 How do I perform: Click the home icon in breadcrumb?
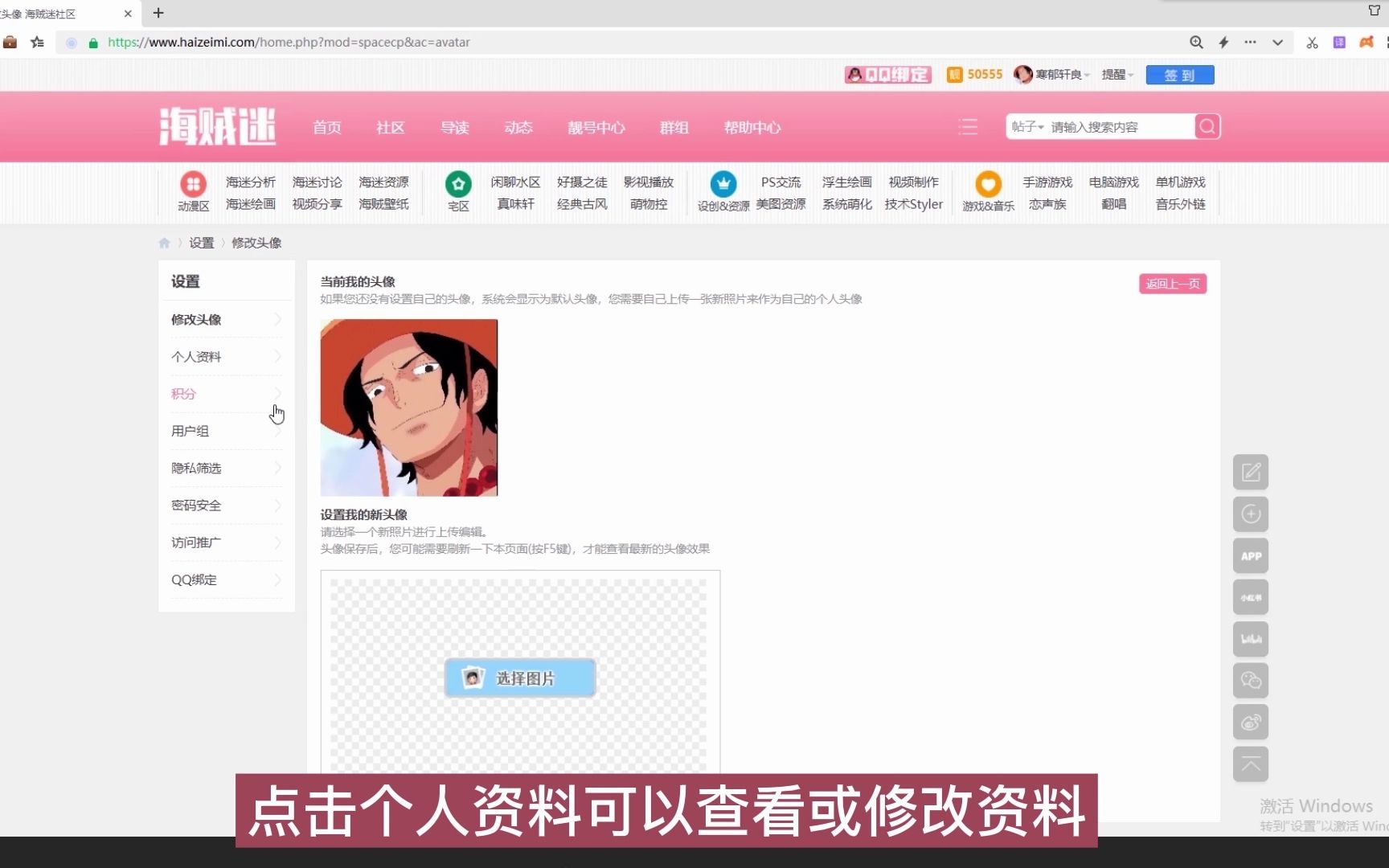[165, 243]
